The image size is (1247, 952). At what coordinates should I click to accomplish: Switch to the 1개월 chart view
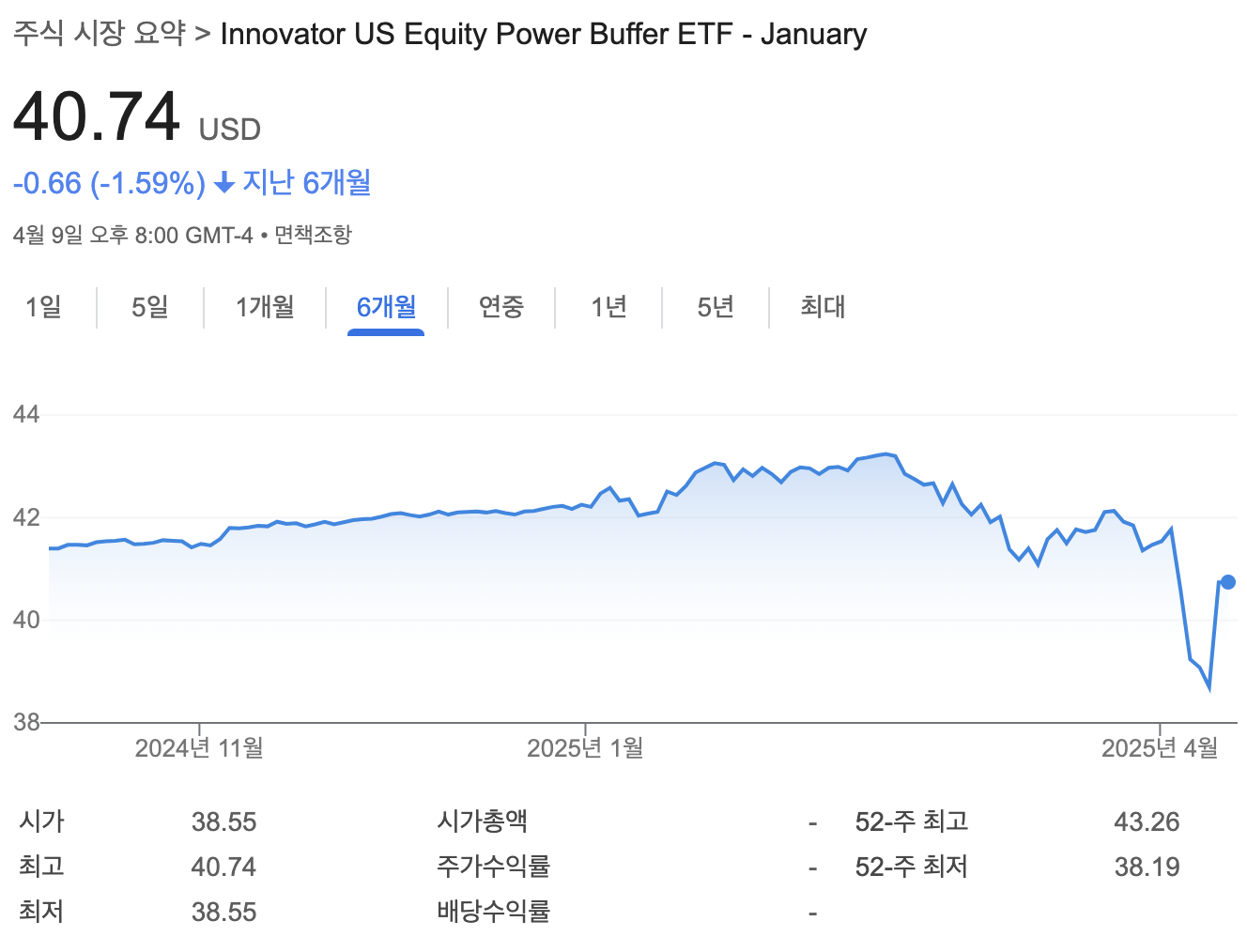click(264, 307)
